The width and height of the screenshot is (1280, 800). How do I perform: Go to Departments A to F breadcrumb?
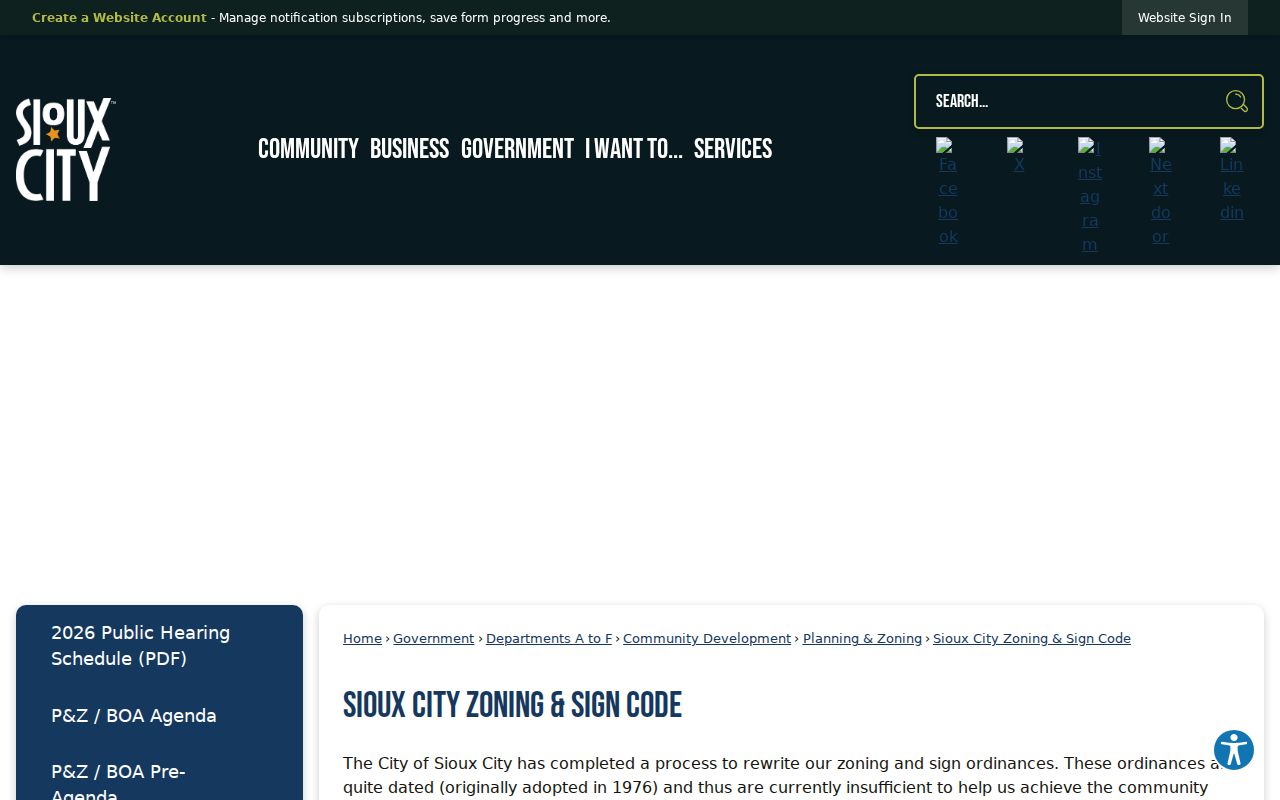point(549,639)
